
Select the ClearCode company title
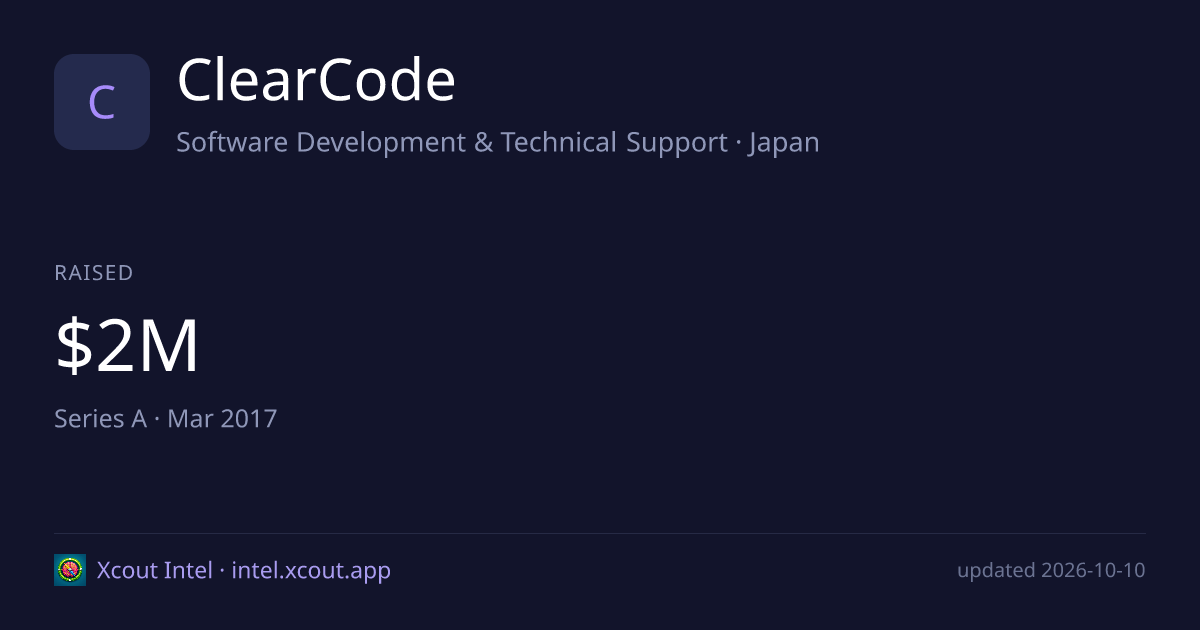[316, 81]
